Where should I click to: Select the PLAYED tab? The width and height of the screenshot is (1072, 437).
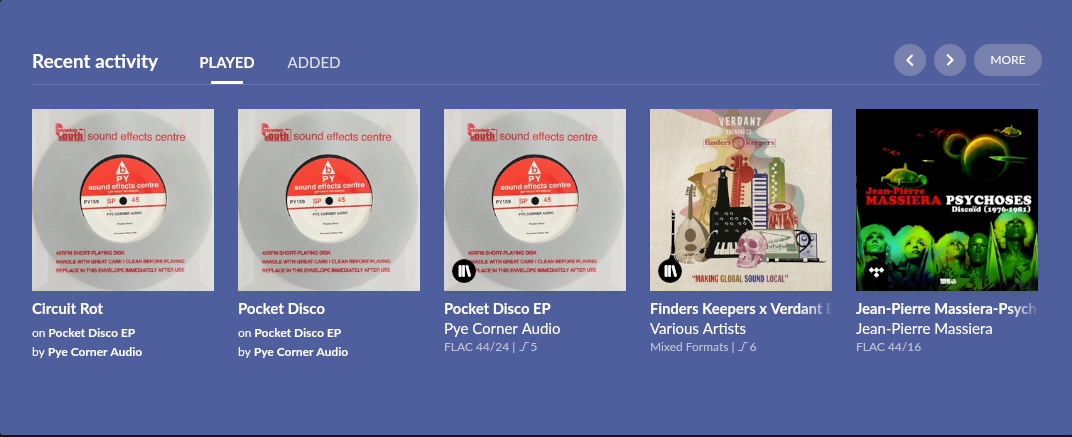[227, 63]
